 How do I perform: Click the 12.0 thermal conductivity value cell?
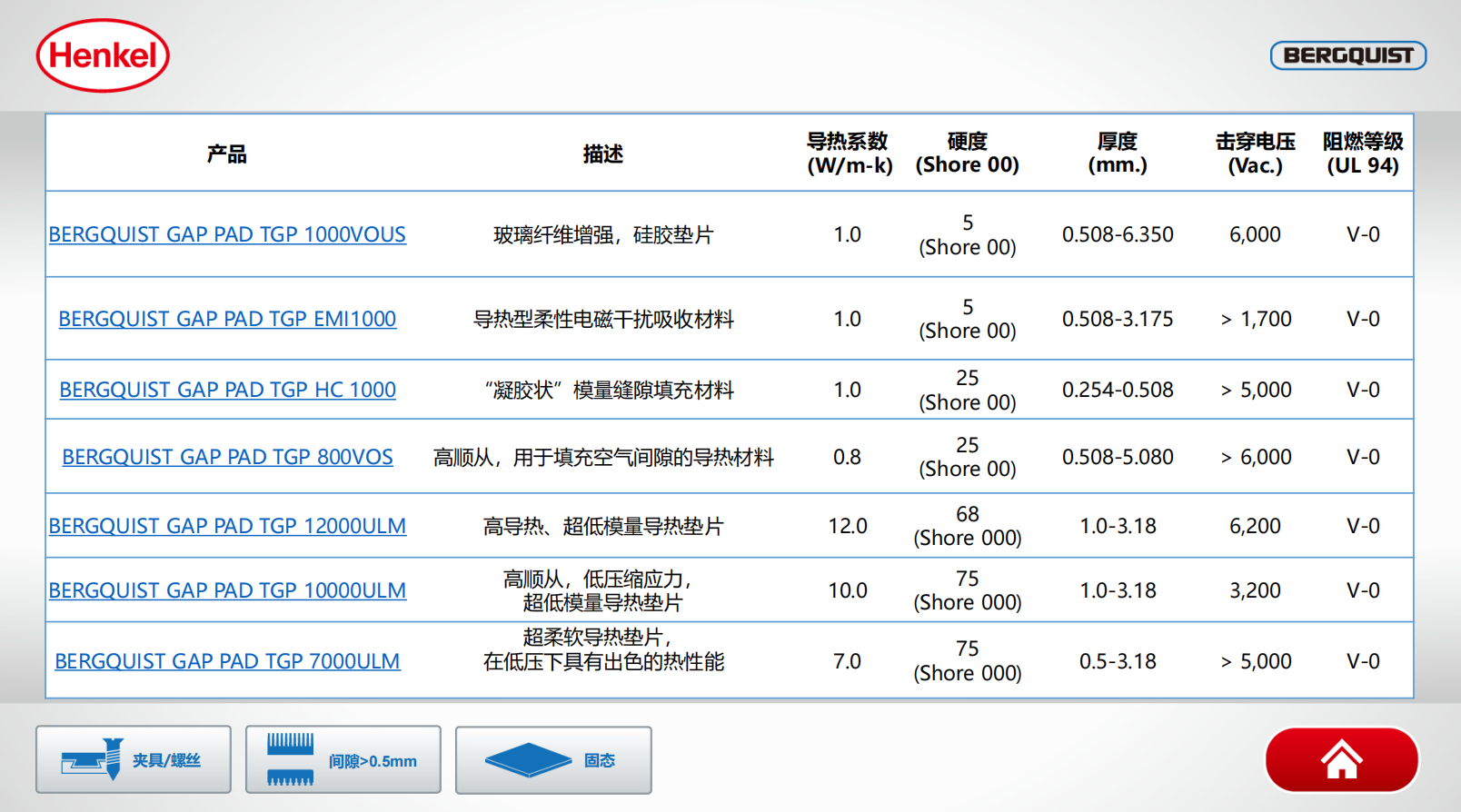click(x=848, y=526)
